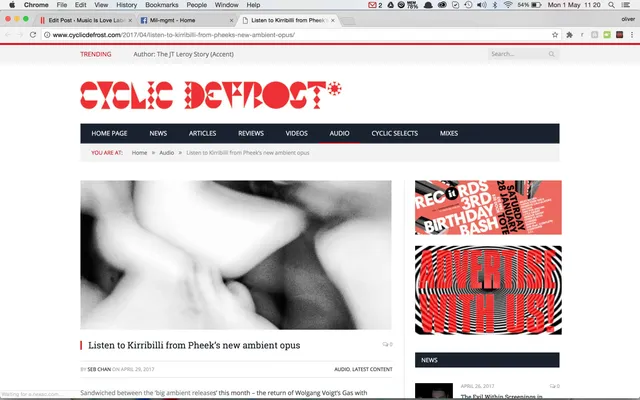
Task: Click the Advertise With Us banner
Action: 488,290
